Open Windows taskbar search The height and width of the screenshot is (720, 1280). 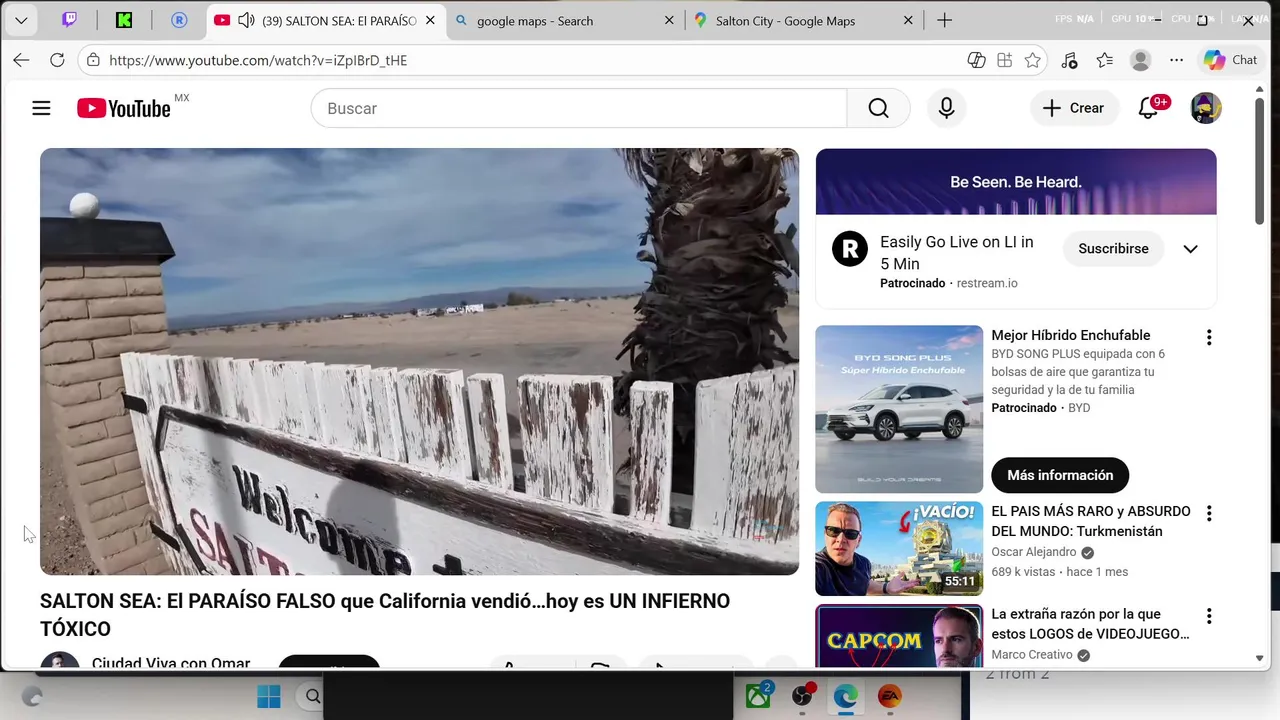[313, 696]
